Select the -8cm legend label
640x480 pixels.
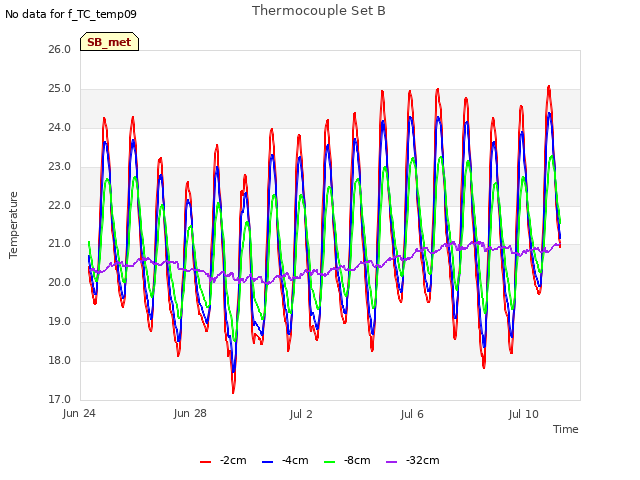coord(357,460)
